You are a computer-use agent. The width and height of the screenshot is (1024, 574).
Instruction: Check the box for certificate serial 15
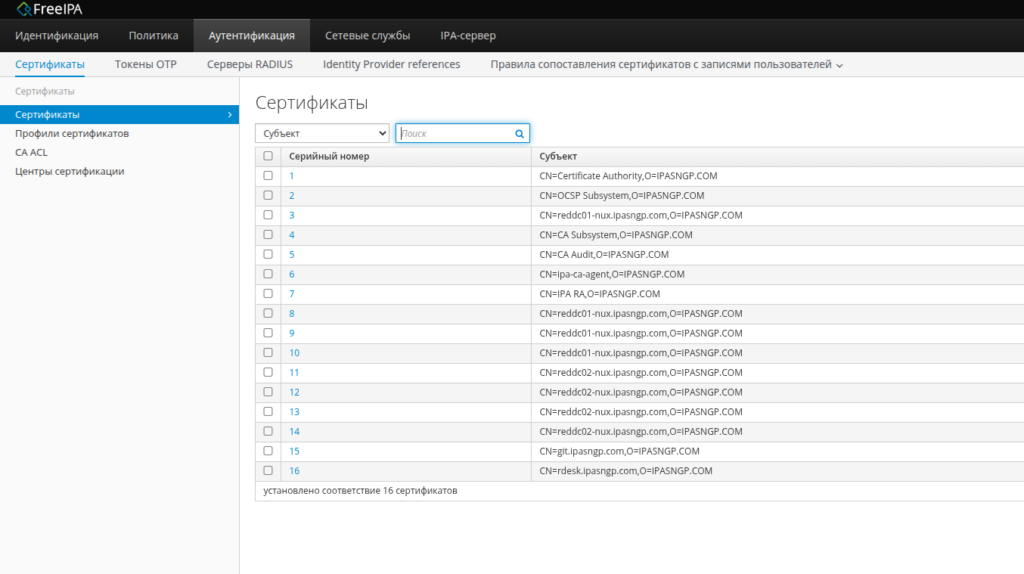pos(268,451)
